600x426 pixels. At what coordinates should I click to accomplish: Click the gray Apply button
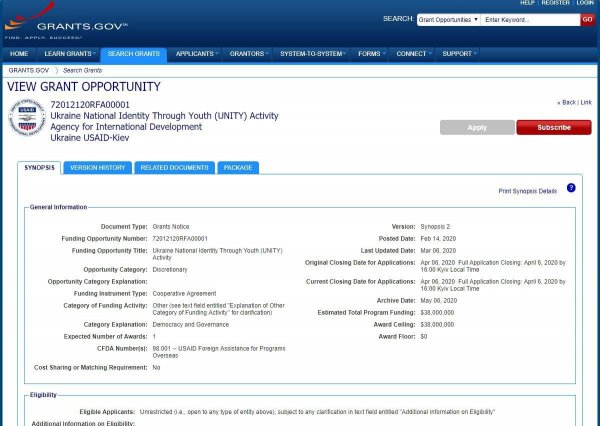click(477, 127)
